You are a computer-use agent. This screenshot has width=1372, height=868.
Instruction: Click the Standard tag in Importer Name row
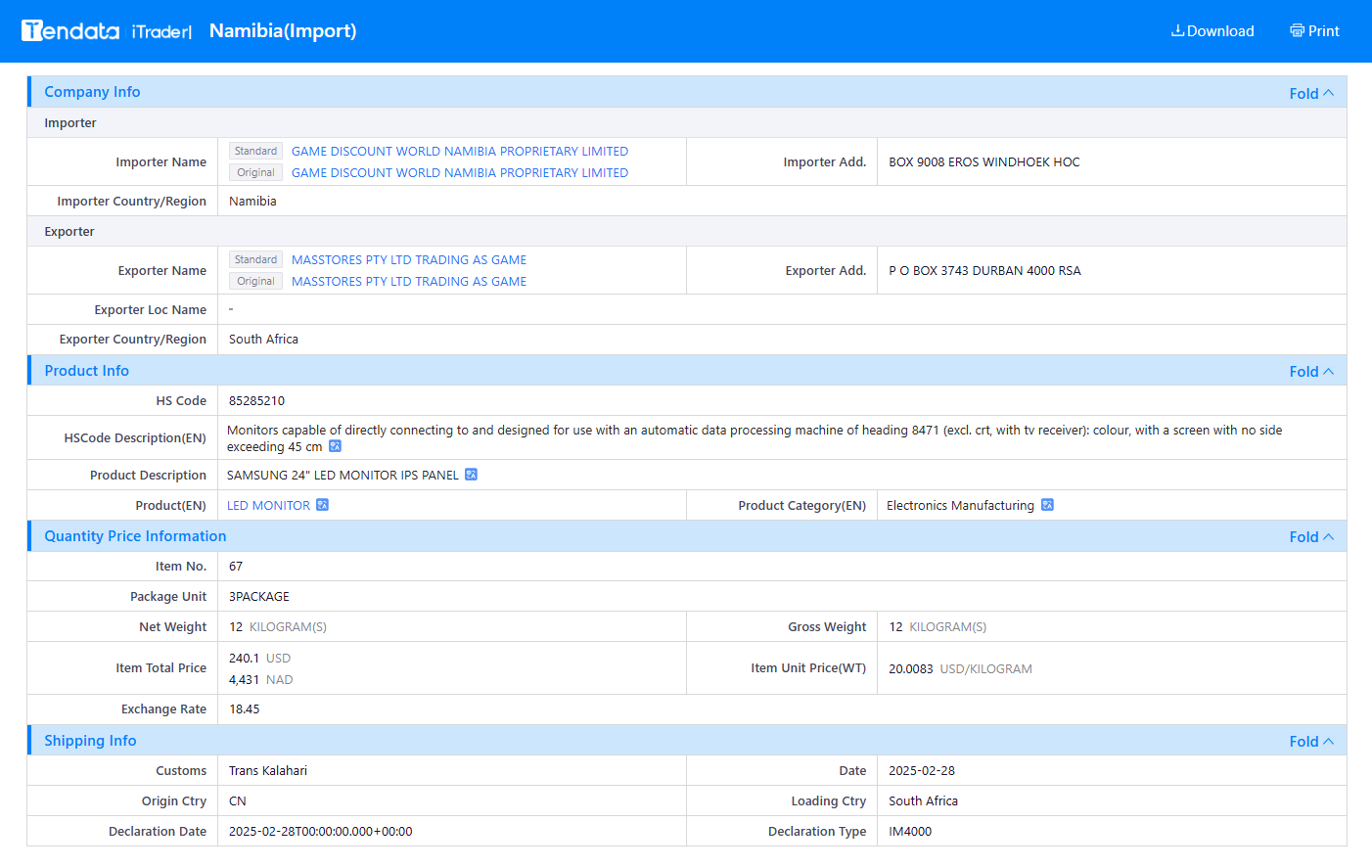click(x=255, y=151)
